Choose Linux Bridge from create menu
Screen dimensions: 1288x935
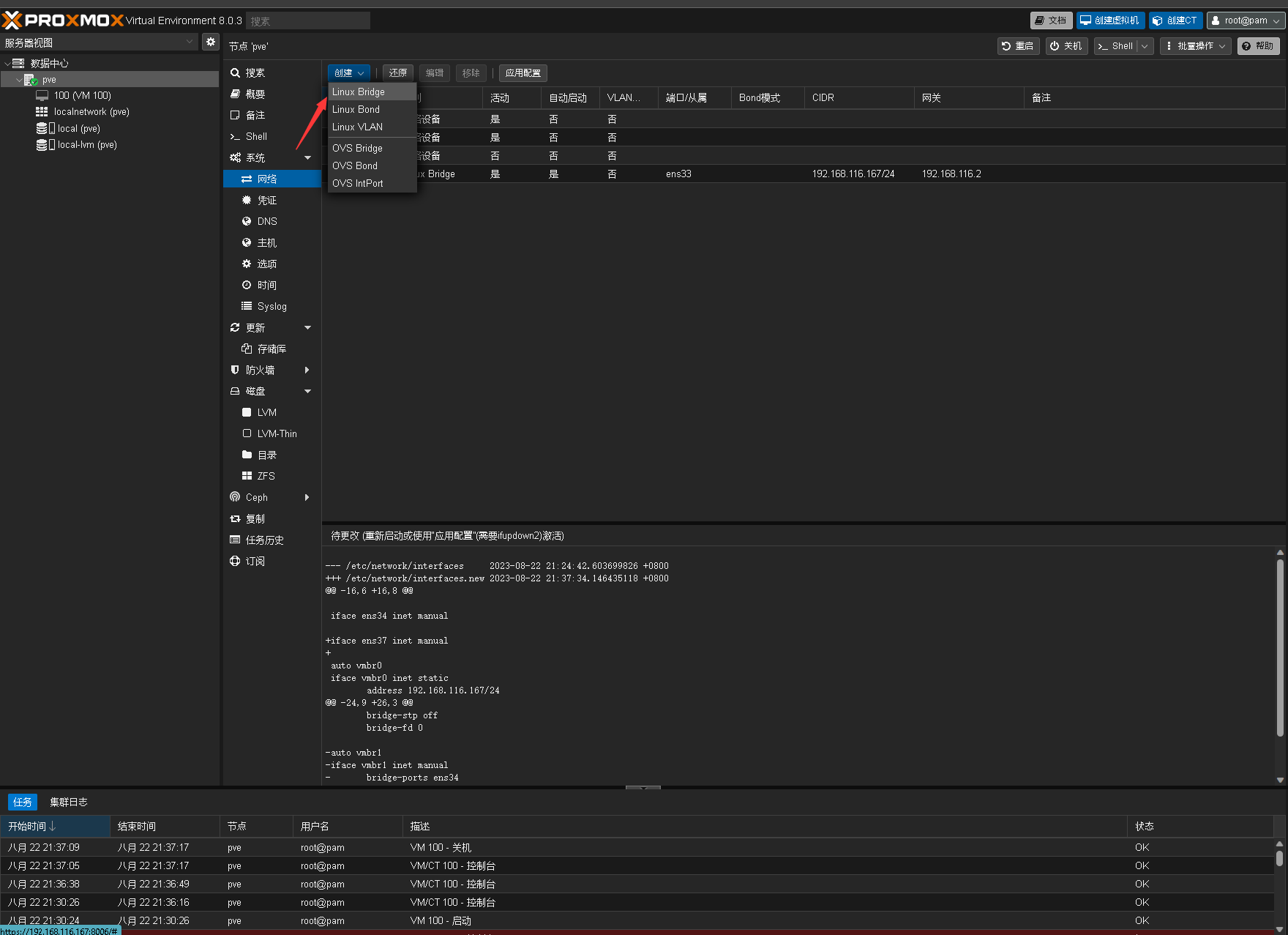359,92
